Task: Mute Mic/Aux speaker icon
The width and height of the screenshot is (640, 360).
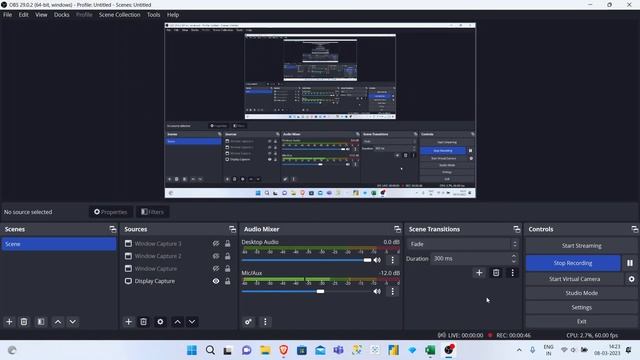Action: (377, 291)
